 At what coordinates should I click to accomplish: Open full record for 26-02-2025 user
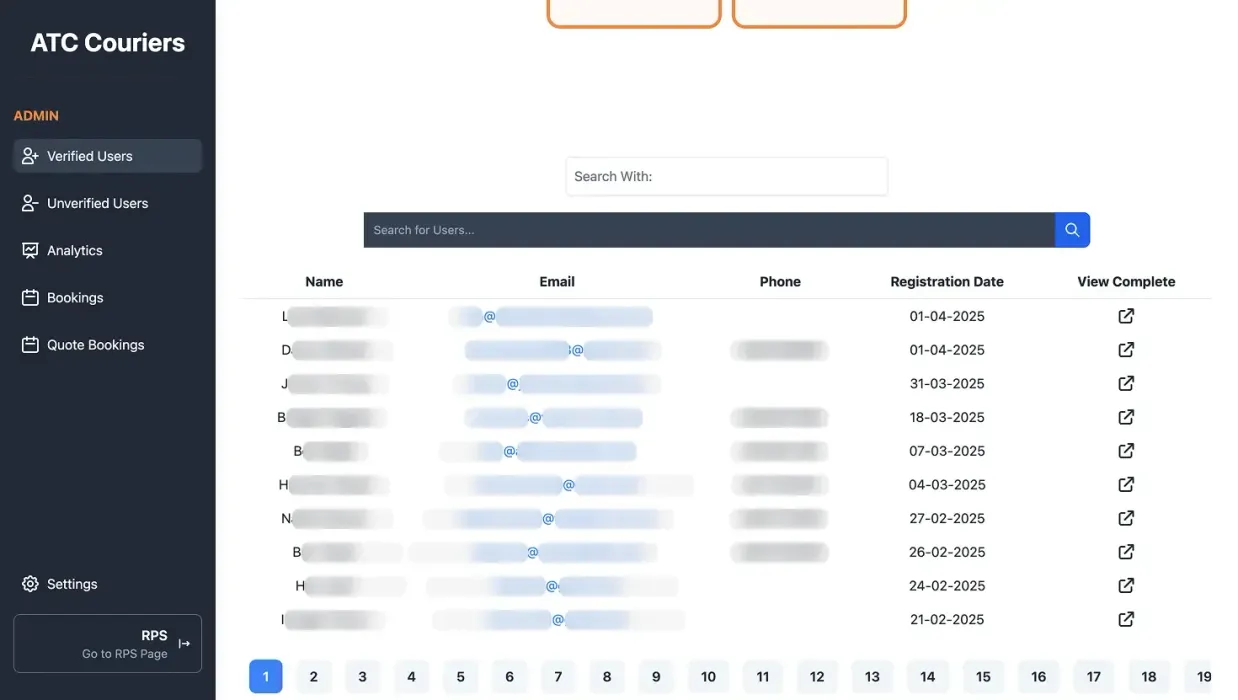(1126, 552)
